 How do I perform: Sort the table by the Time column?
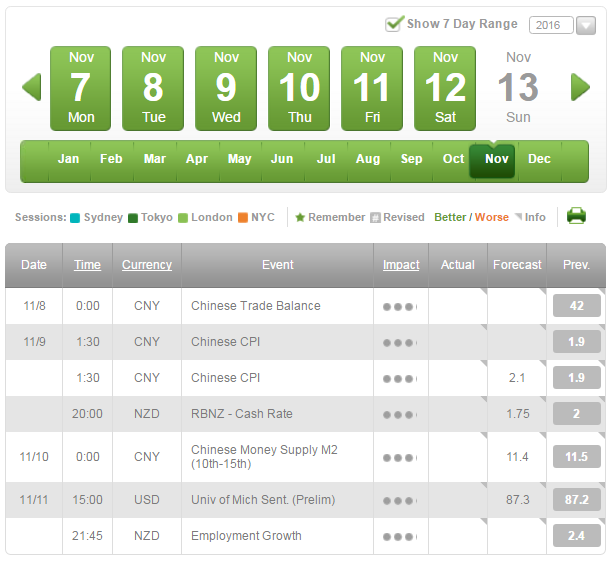tap(87, 265)
